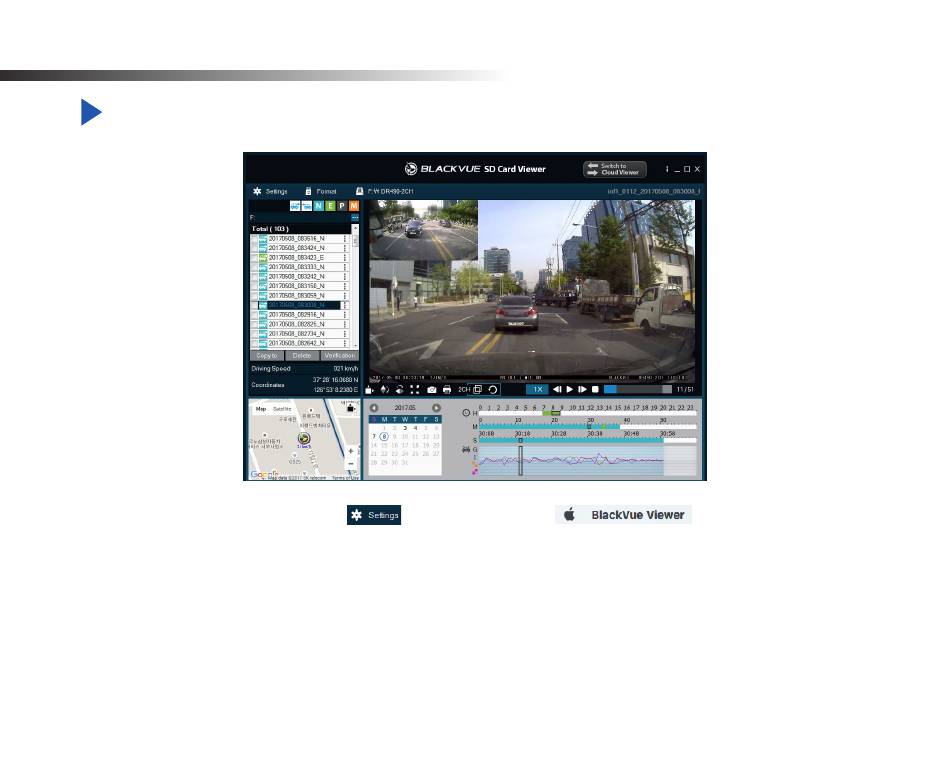The height and width of the screenshot is (760, 950).
Task: Click the horizontal rotate video icon
Action: (x=399, y=390)
